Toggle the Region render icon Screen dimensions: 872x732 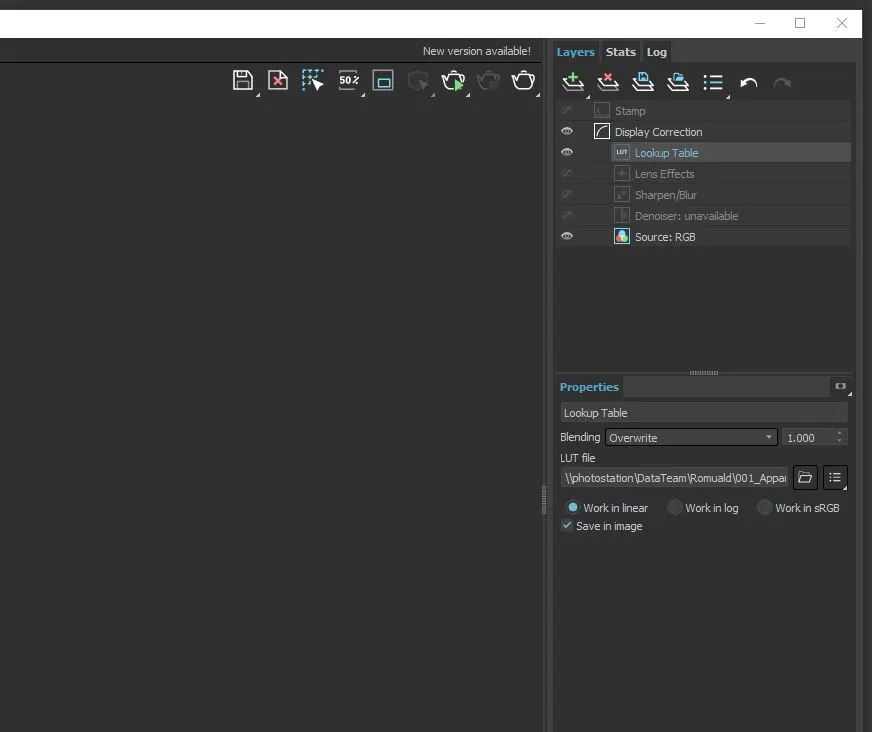(383, 80)
